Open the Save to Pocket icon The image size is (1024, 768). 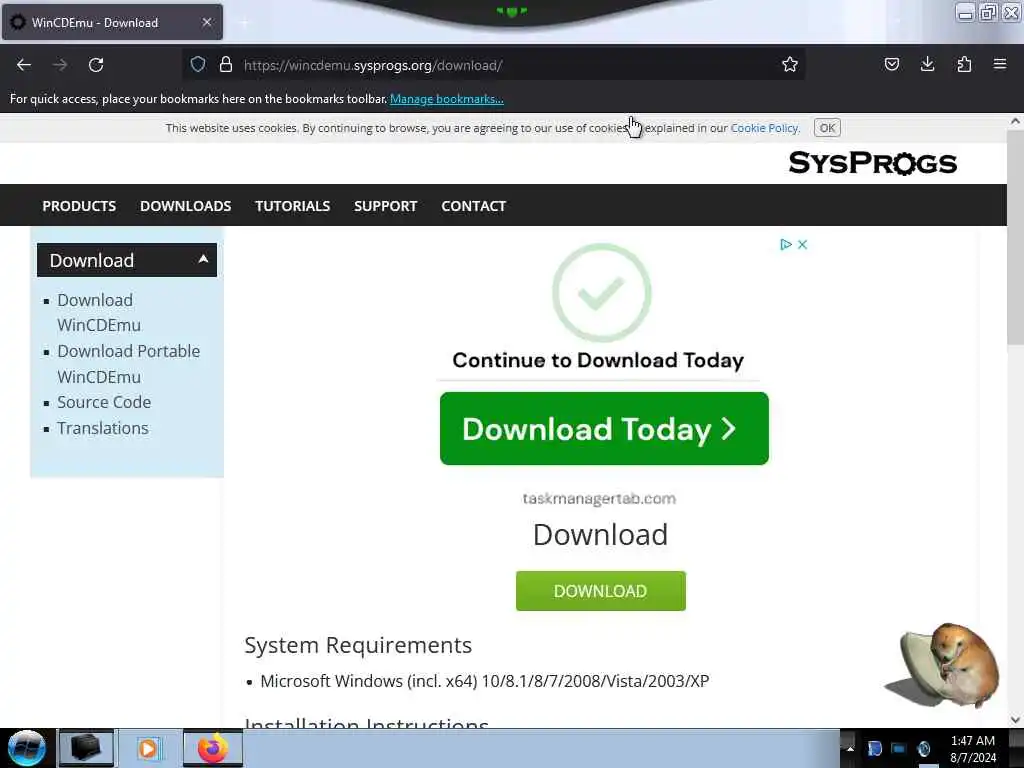pyautogui.click(x=891, y=64)
